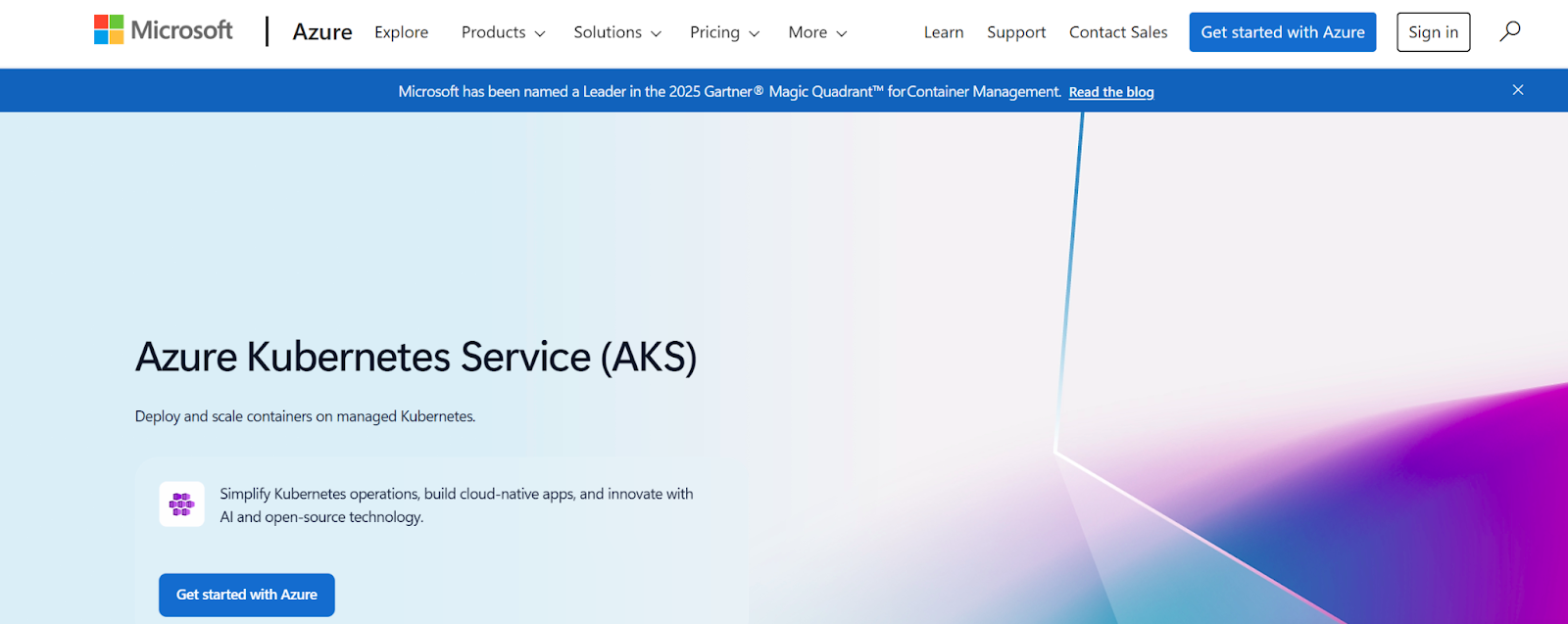Image resolution: width=1568 pixels, height=624 pixels.
Task: Click header Get started with Azure button
Action: [x=1283, y=32]
